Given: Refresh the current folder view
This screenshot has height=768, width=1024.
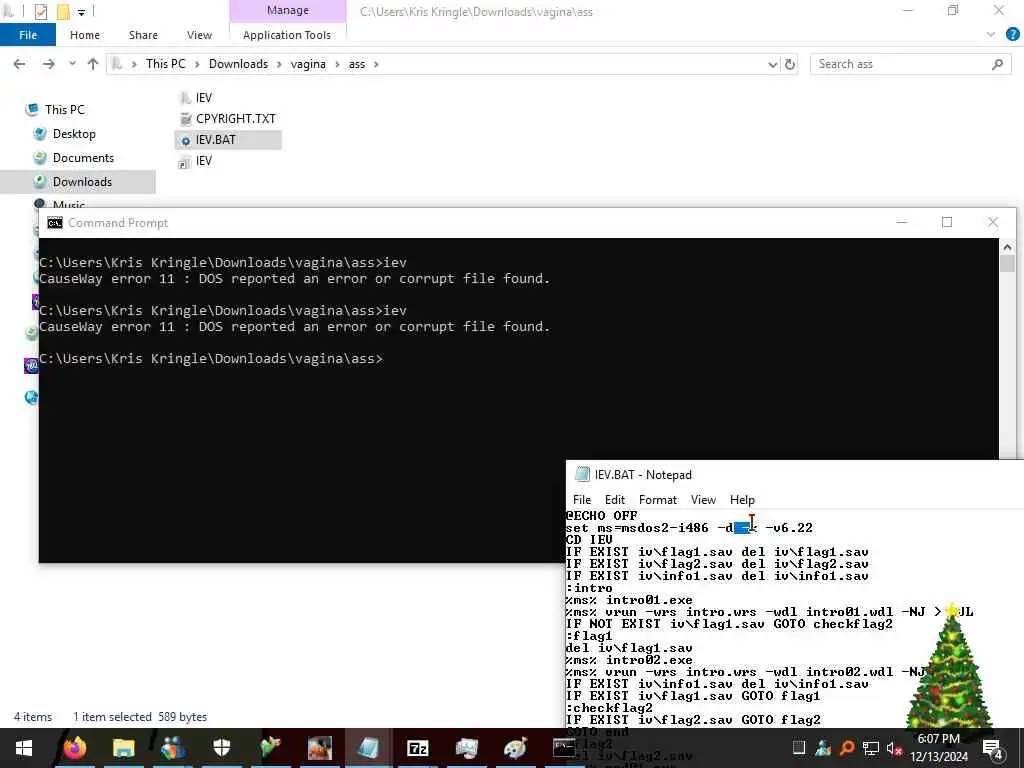Looking at the screenshot, I should [x=790, y=64].
